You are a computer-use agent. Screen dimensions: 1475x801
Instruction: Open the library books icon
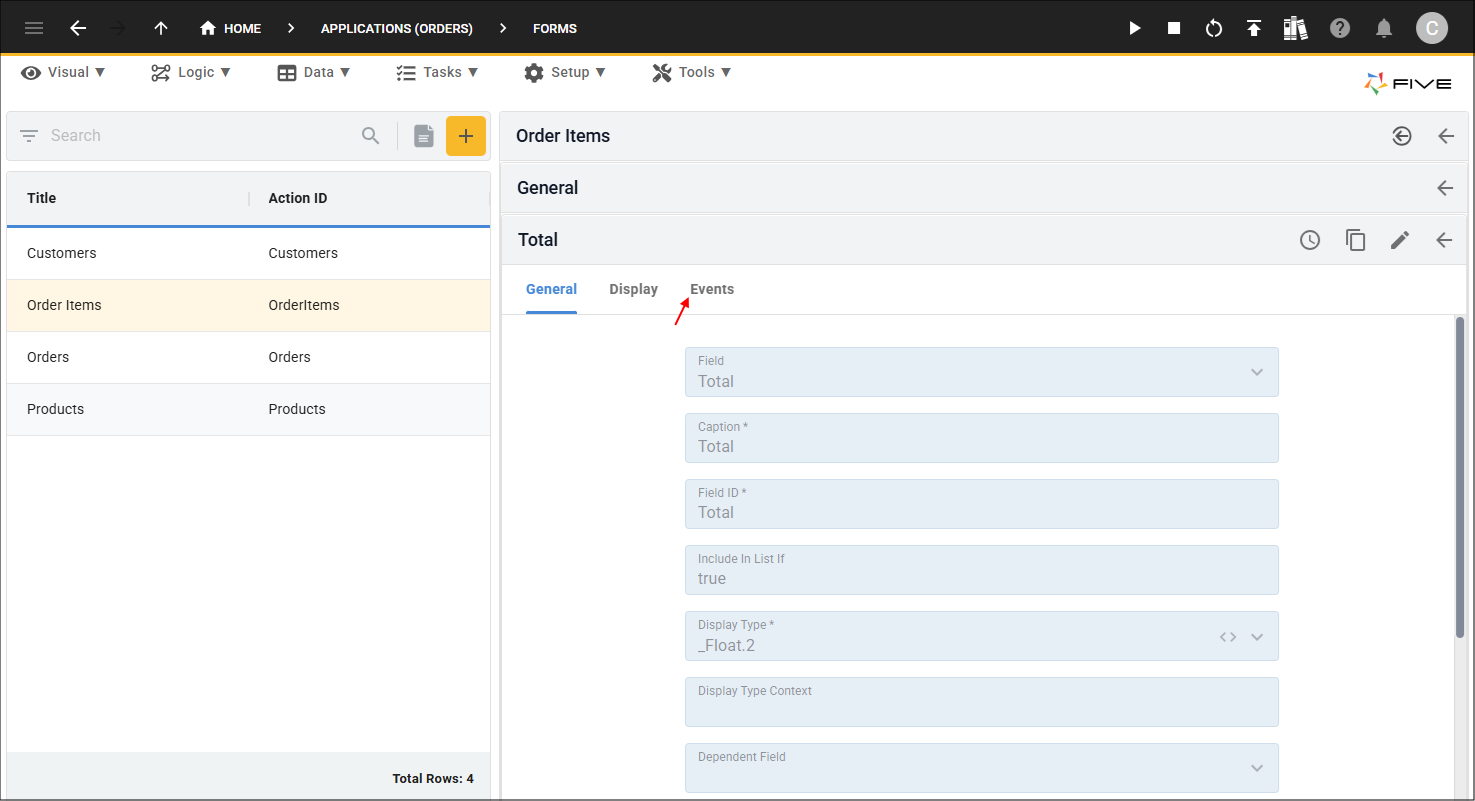pyautogui.click(x=1295, y=28)
